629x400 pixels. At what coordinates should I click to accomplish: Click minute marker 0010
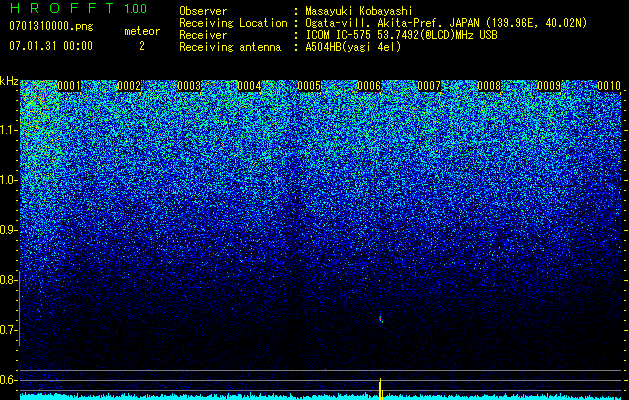(x=609, y=86)
